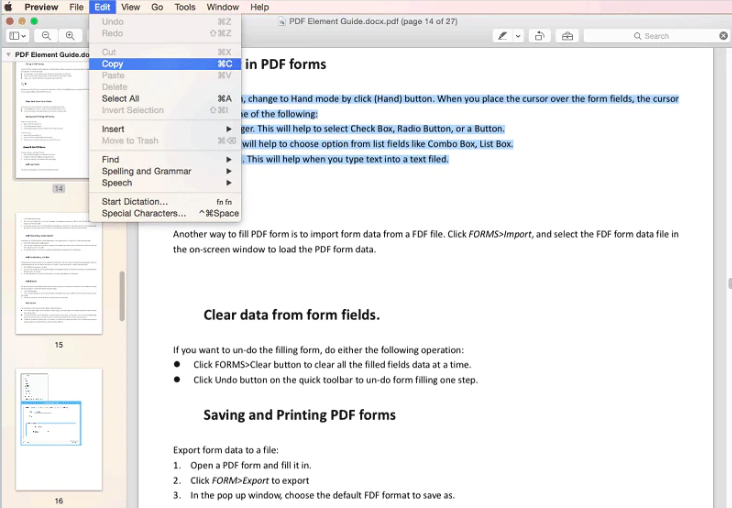
Task: Open the Apple menu
Action: pyautogui.click(x=8, y=7)
